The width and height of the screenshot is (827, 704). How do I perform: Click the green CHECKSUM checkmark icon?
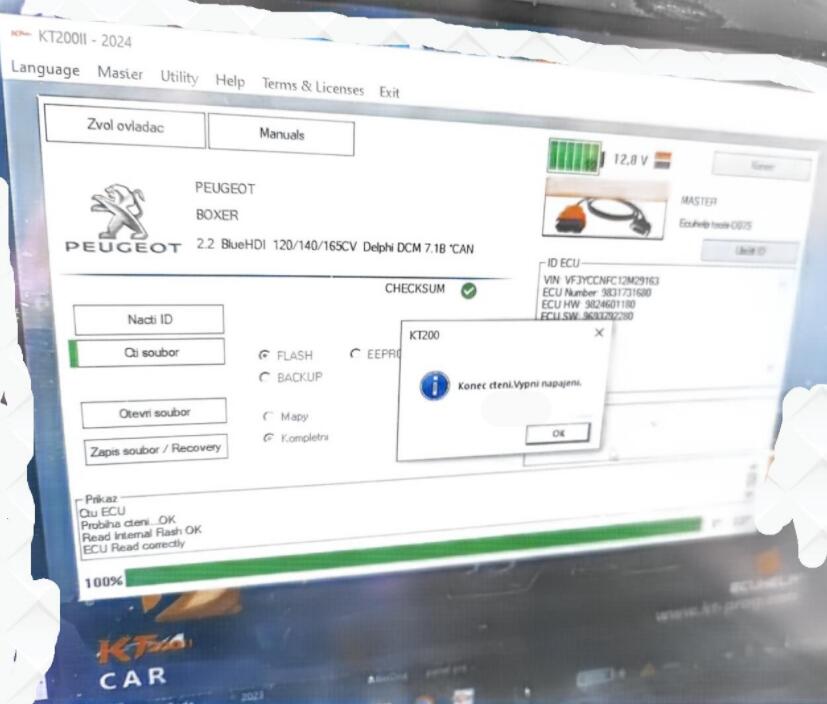tap(468, 291)
